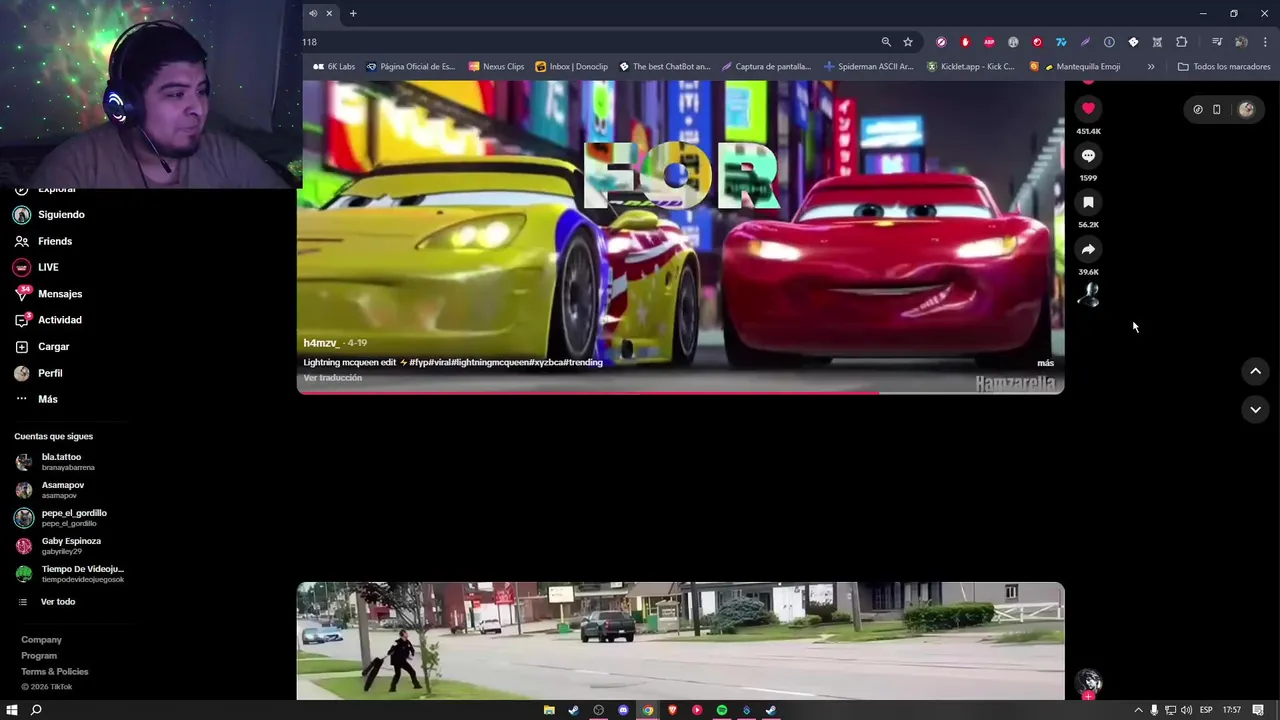This screenshot has width=1280, height=720.
Task: Open followed account Tiempo De Videoju...
Action: 70,574
